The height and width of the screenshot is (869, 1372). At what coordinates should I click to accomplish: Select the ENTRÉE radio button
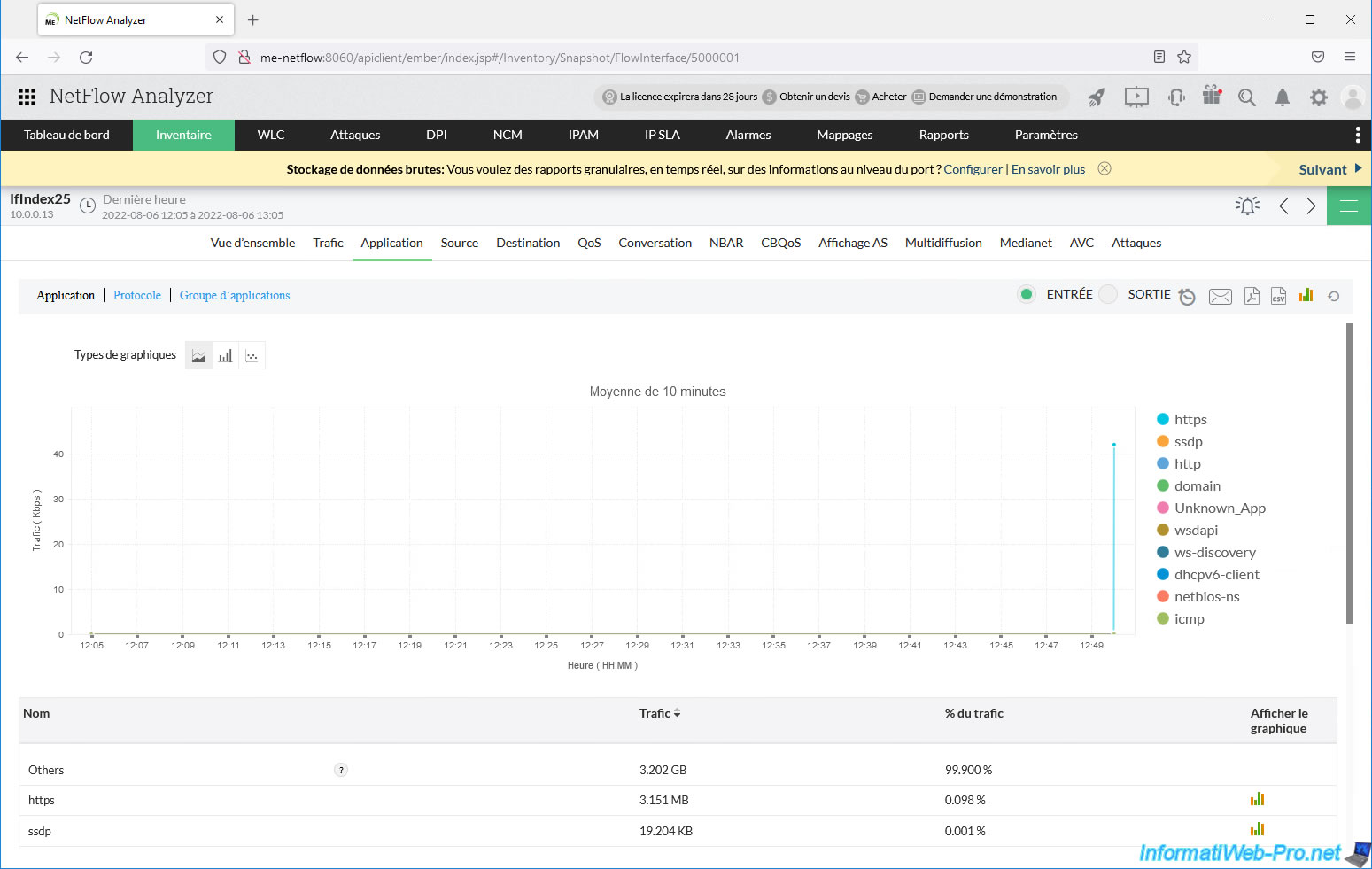pyautogui.click(x=1026, y=294)
